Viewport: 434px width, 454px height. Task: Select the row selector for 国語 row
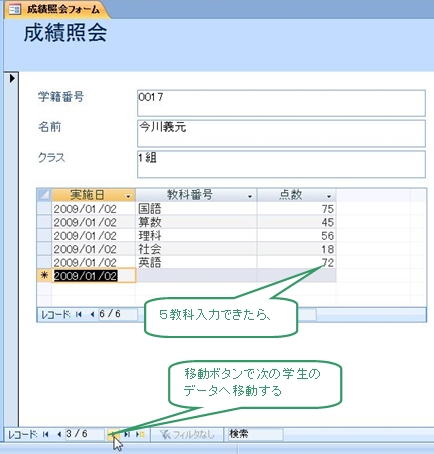(44, 209)
